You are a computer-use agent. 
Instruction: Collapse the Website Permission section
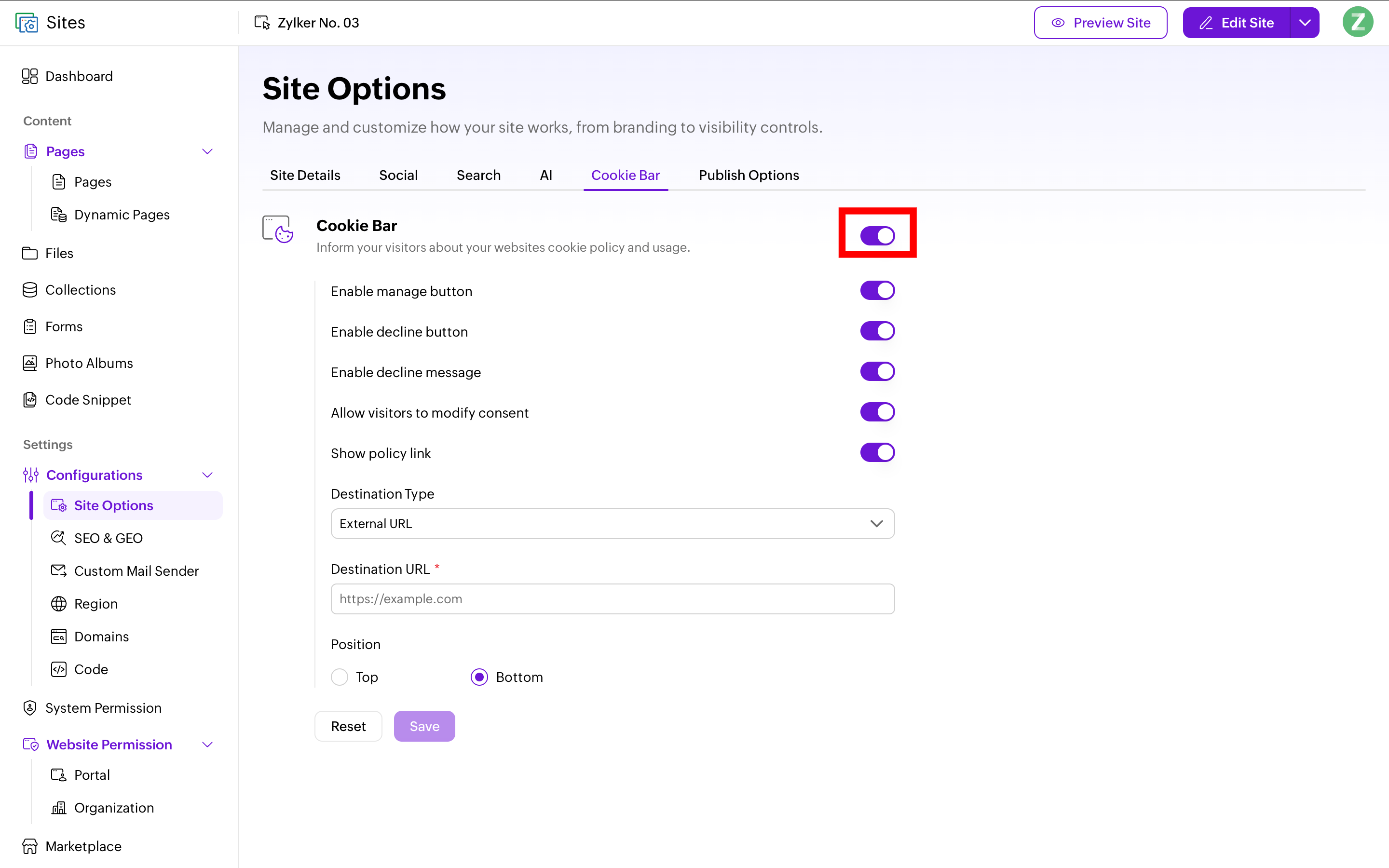[x=208, y=745]
